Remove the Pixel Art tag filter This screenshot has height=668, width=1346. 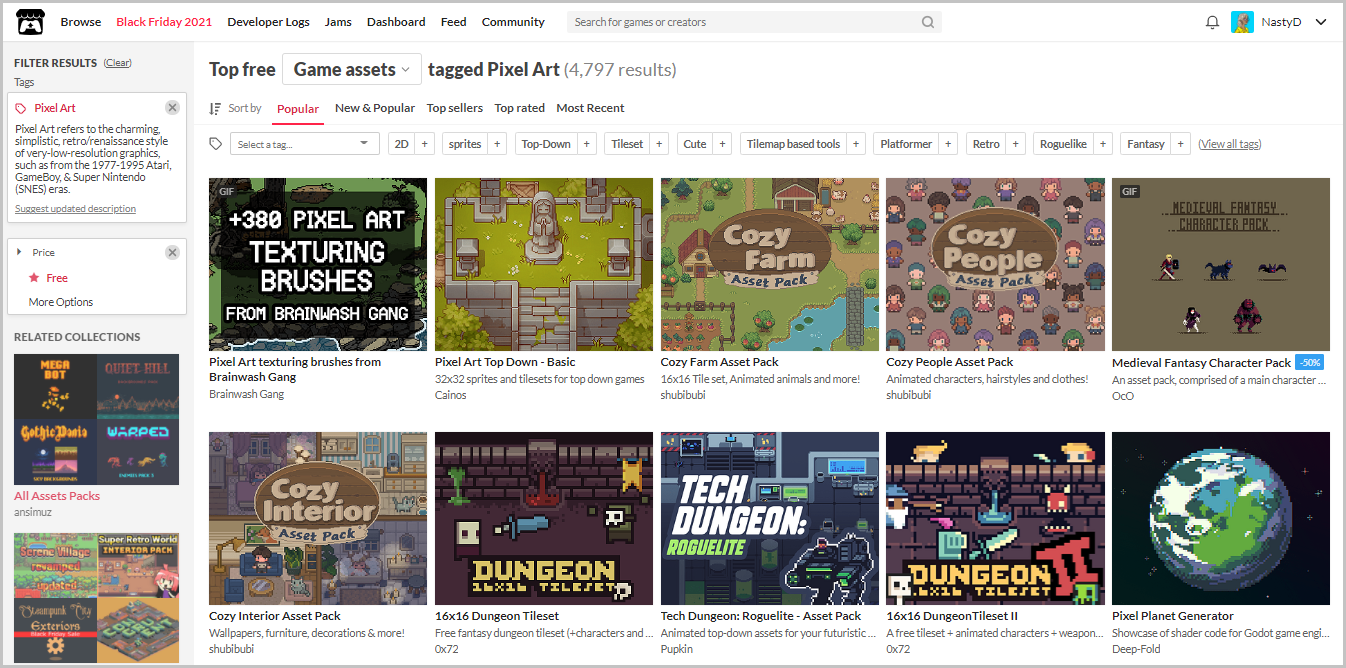pos(172,108)
